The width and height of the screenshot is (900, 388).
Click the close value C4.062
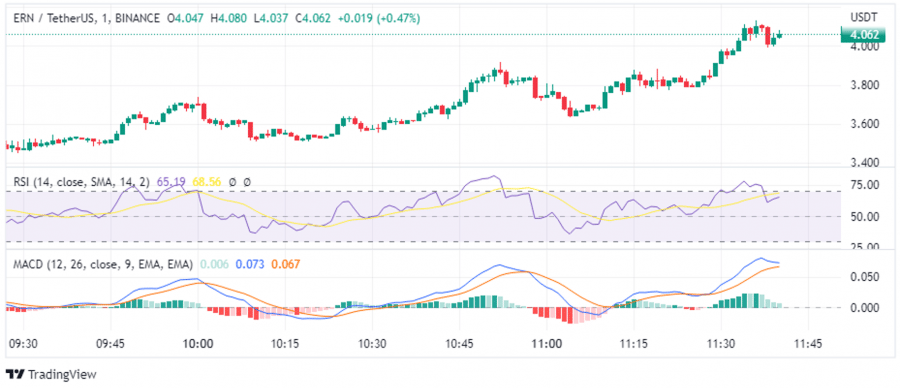click(313, 18)
